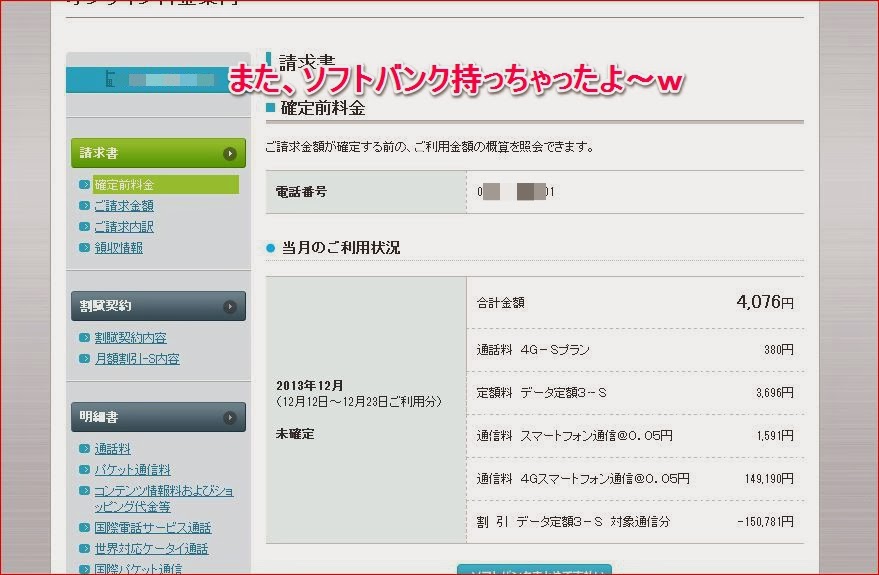Open the 割賦契約内容 link

click(x=130, y=337)
